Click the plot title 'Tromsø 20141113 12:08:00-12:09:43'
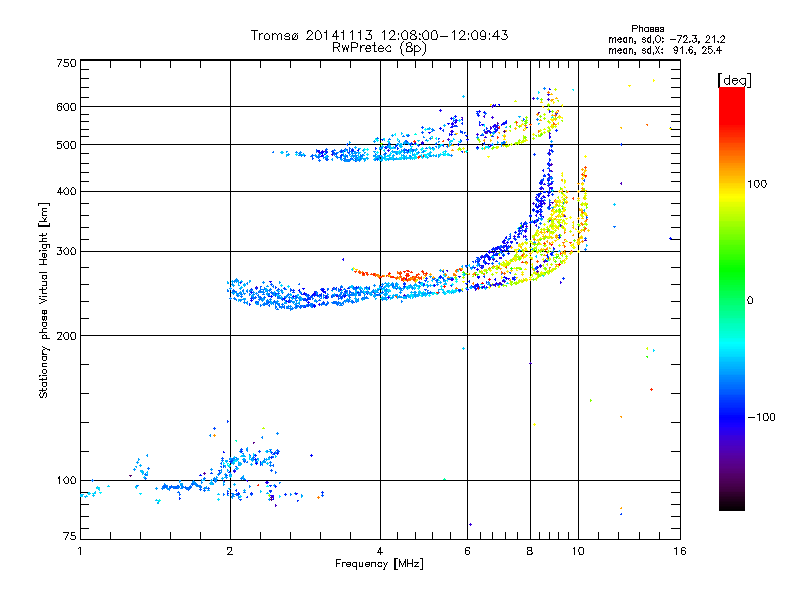This screenshot has width=800, height=600. tap(379, 35)
